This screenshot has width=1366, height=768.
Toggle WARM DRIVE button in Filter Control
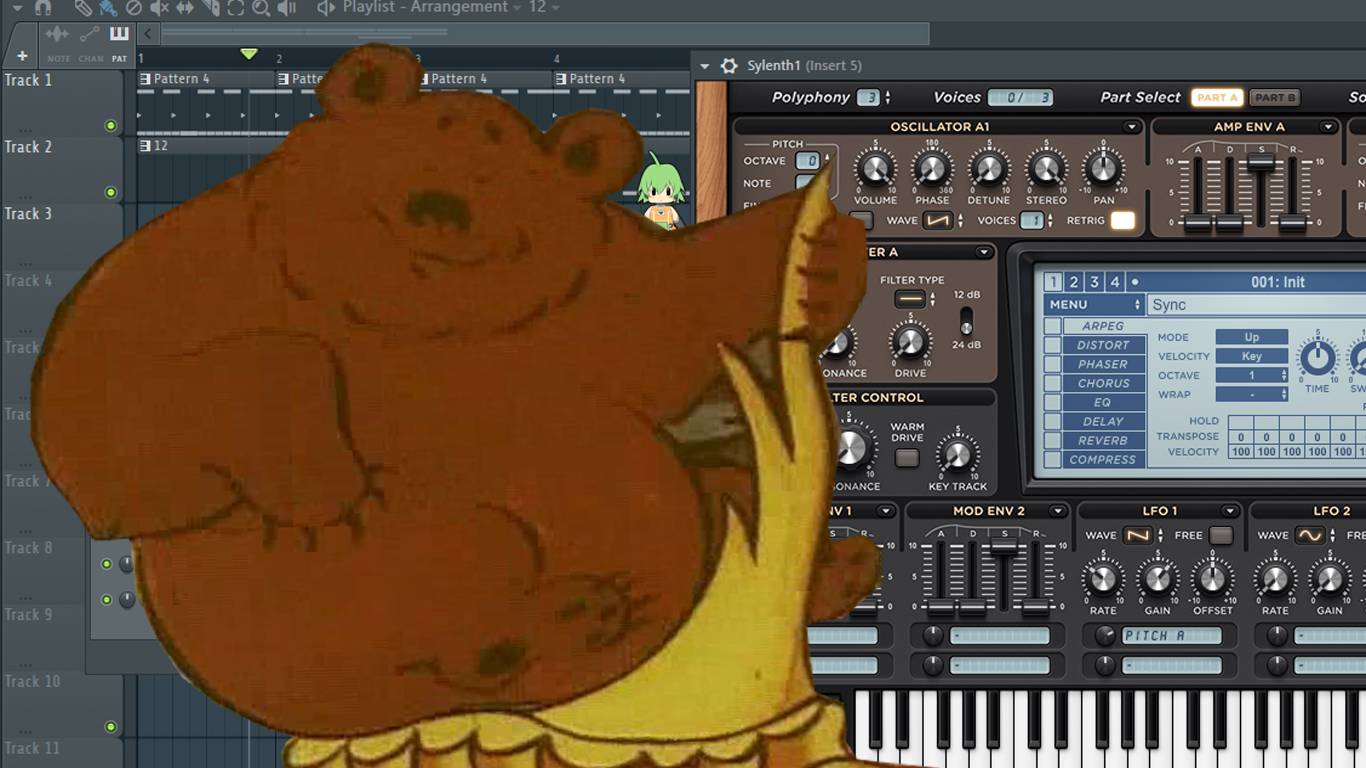tap(907, 458)
